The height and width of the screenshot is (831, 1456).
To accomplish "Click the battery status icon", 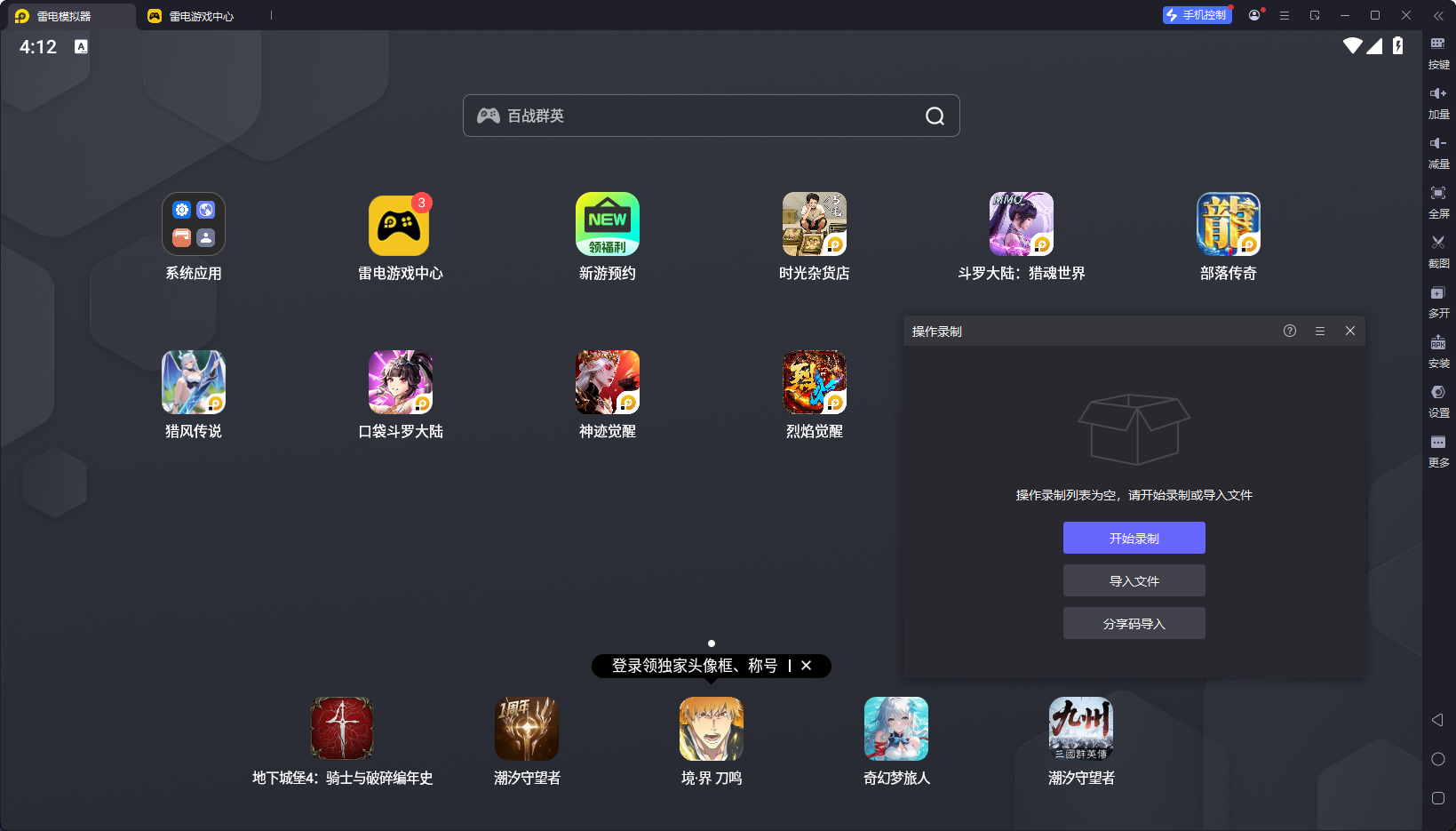I will pyautogui.click(x=1398, y=46).
